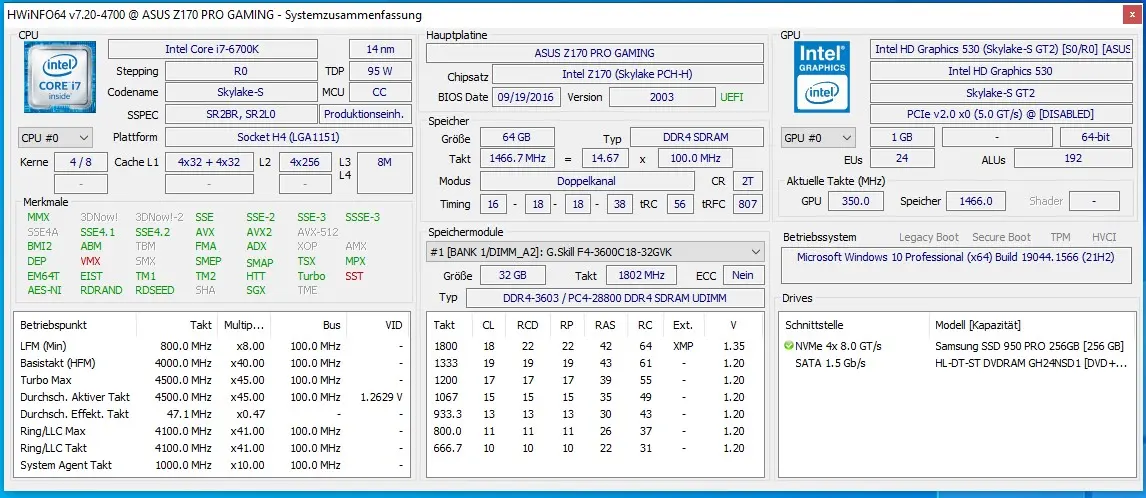Click the red 'SST' feature flag
Screen dimensions: 1146x498
pyautogui.click(x=354, y=276)
